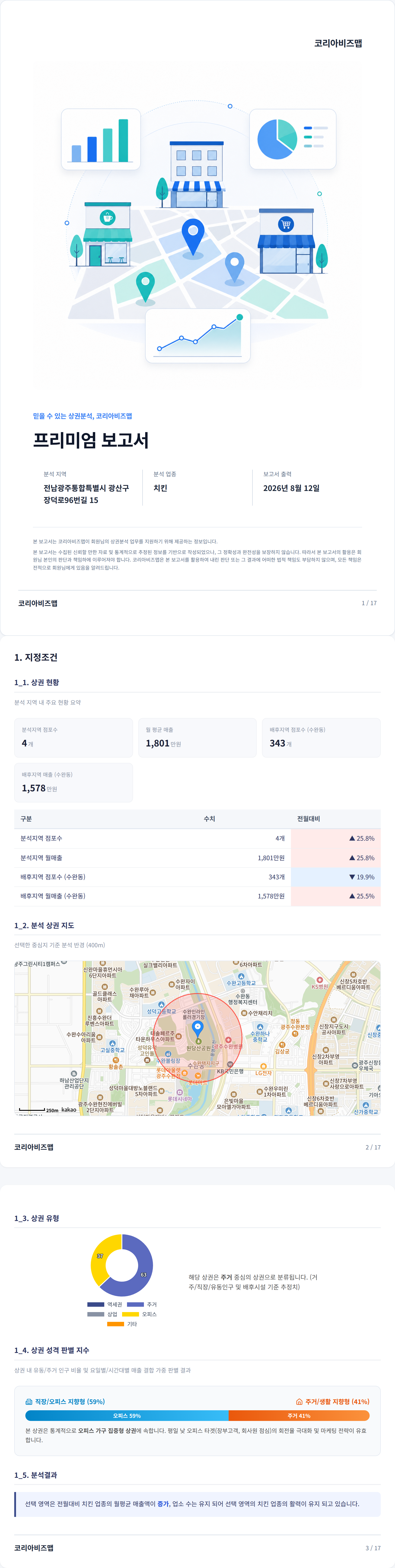
Task: Click the 오피스 yellow legend swatch
Action: pos(131,1314)
